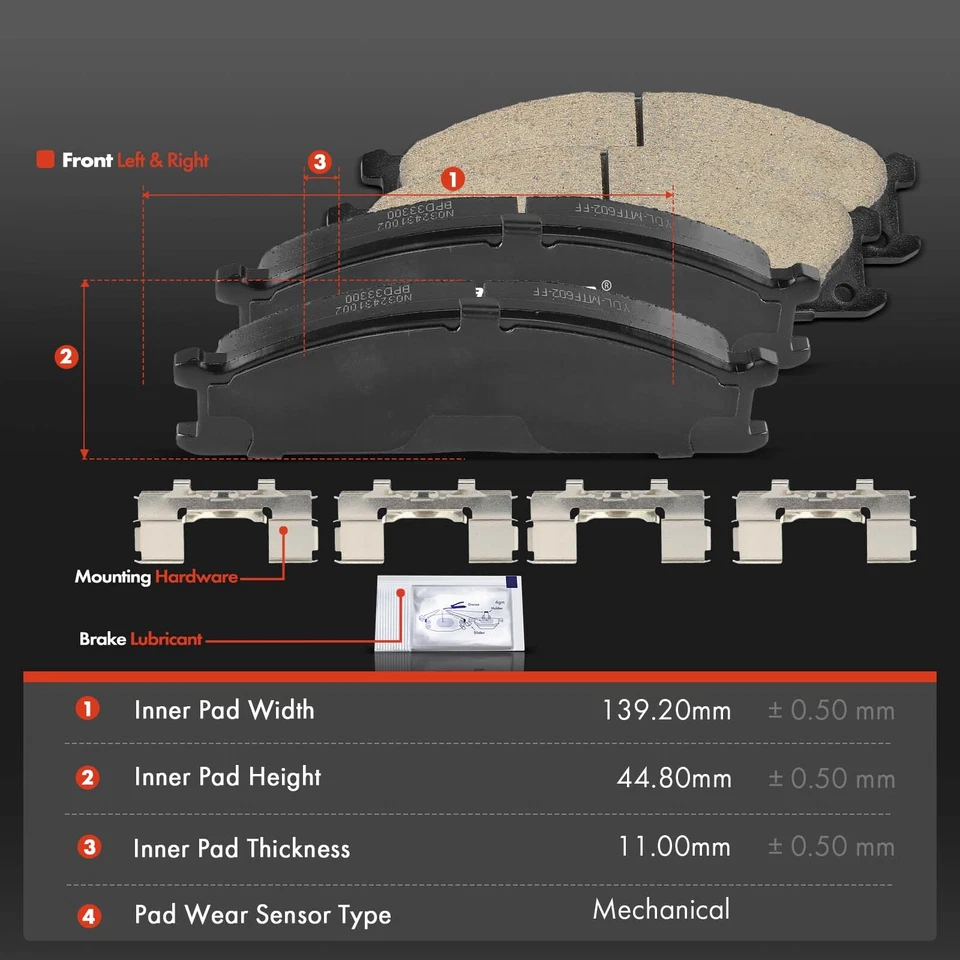Select the circled 1 in Inner Pad Width row

[x=88, y=708]
